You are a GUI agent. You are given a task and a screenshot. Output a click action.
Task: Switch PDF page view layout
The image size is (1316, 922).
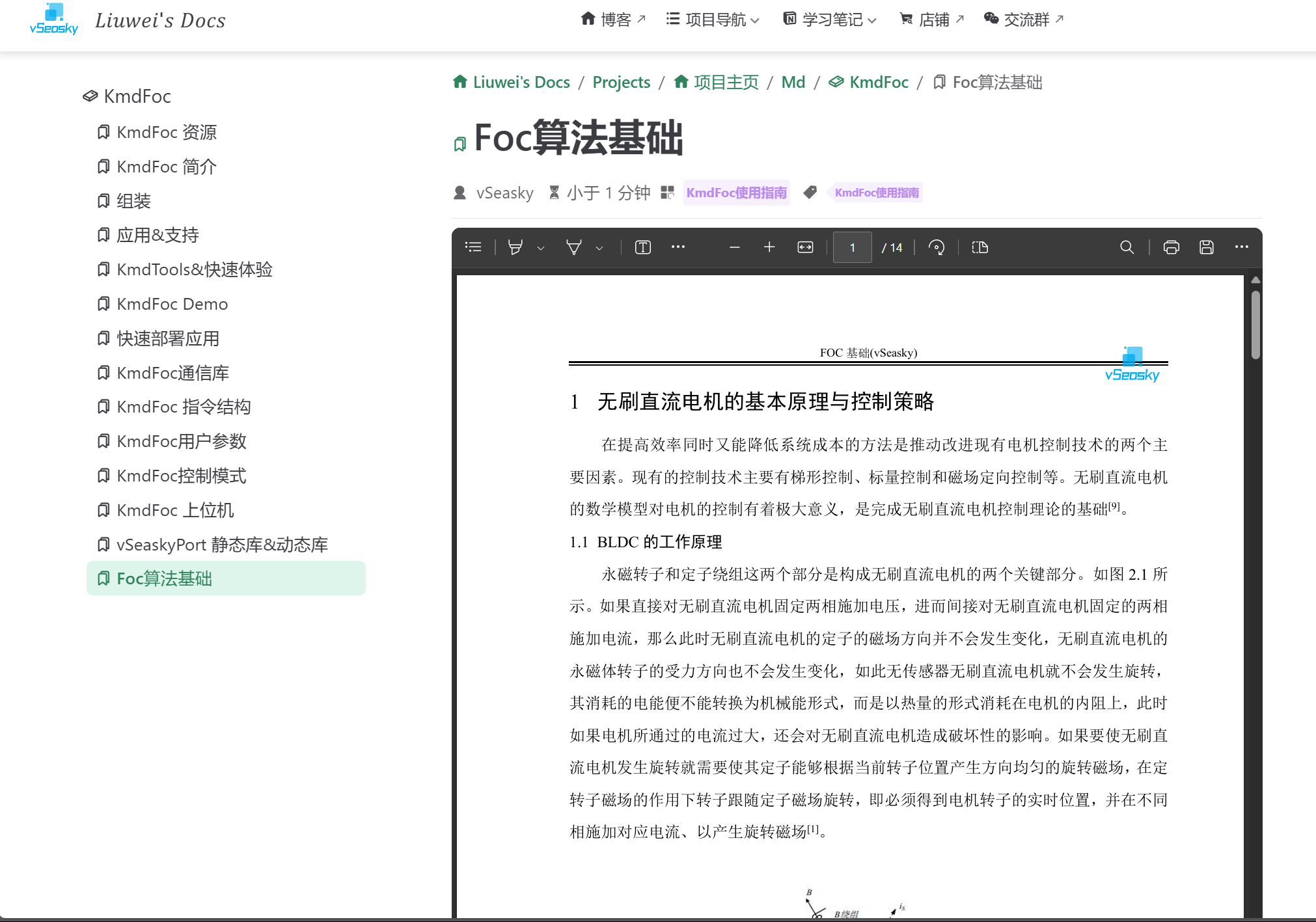980,247
